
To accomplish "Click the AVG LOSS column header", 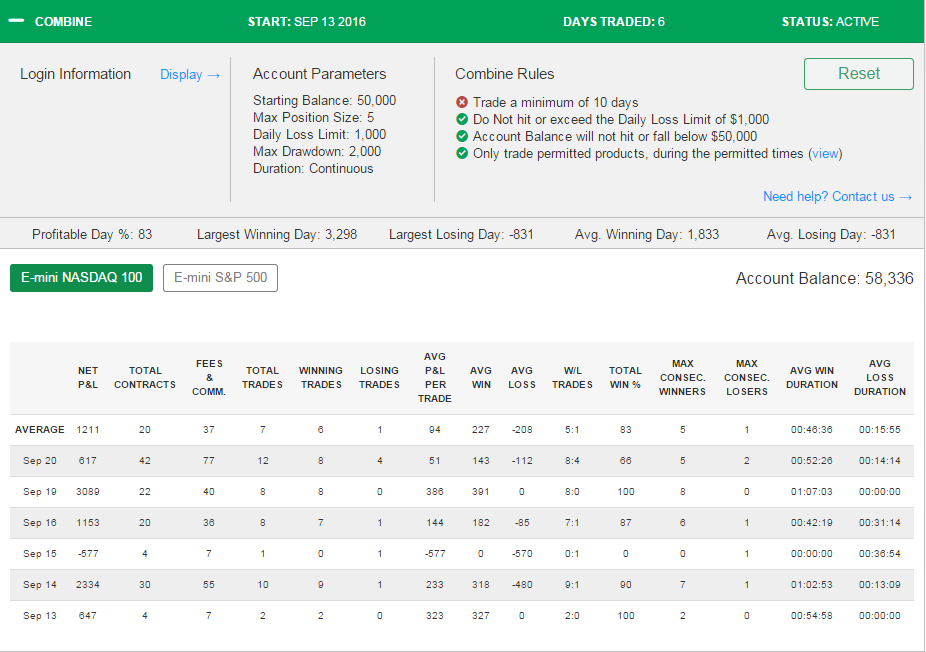I will point(521,377).
